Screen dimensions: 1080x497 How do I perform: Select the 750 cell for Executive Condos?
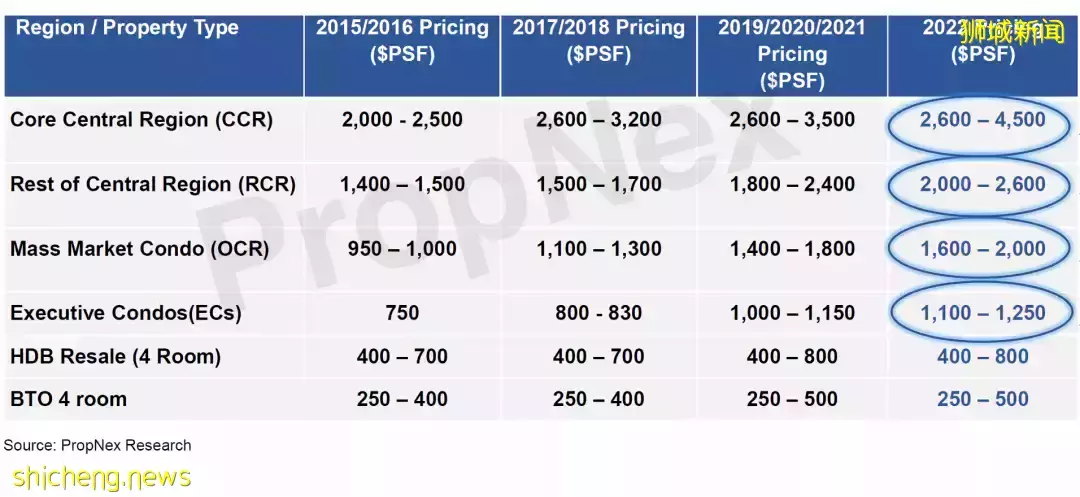[402, 313]
